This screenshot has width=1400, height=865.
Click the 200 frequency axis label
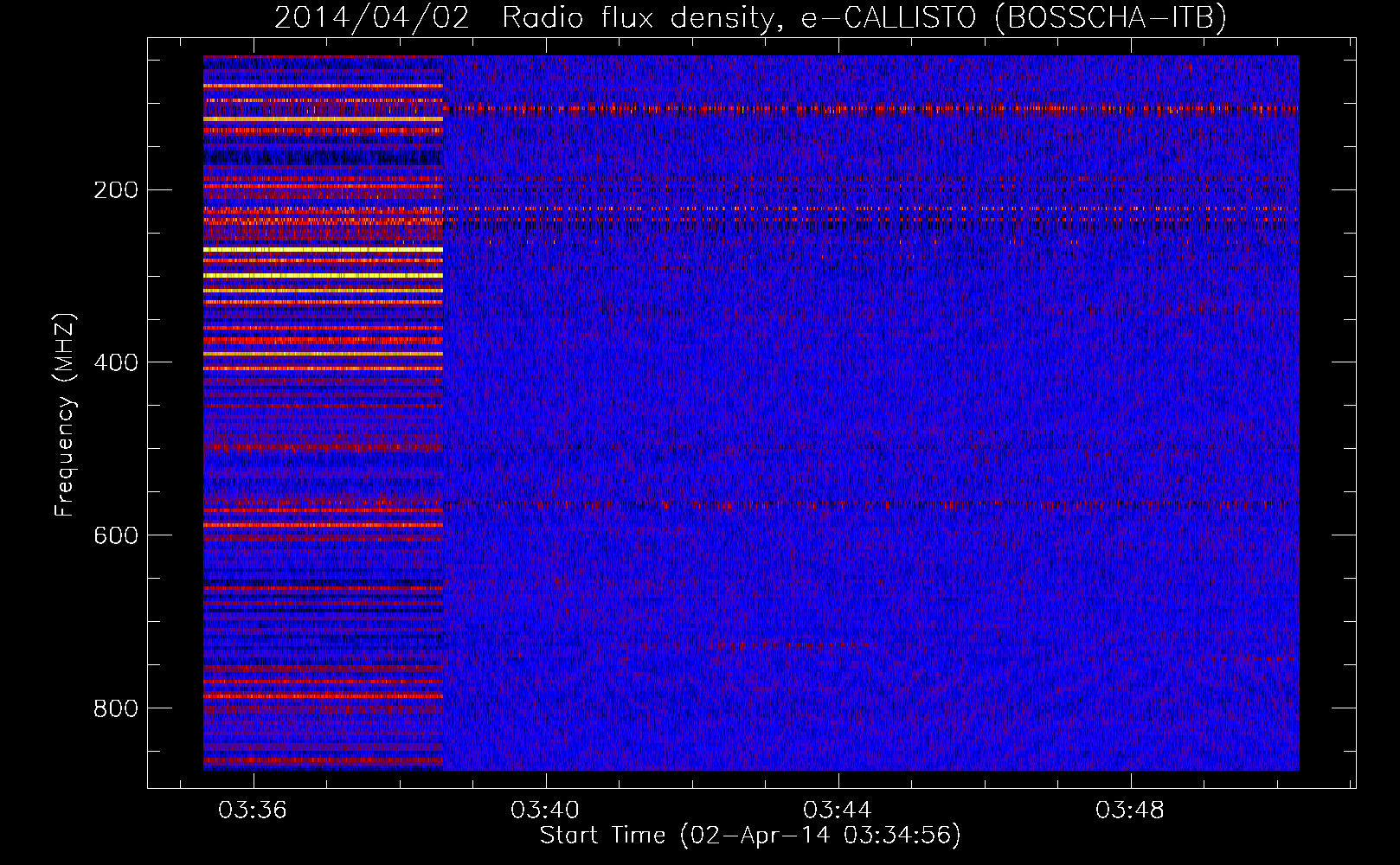coord(115,190)
